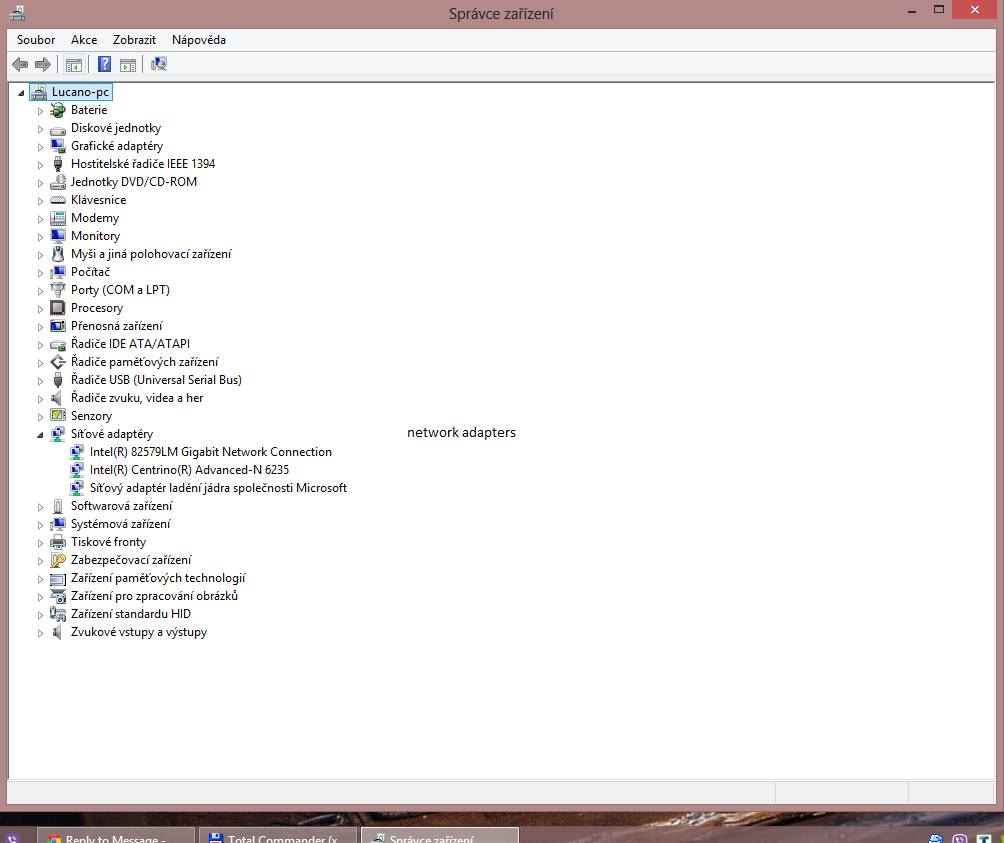The height and width of the screenshot is (843, 1004).
Task: Click the DVD/CD-ROM drive icon
Action: [58, 182]
